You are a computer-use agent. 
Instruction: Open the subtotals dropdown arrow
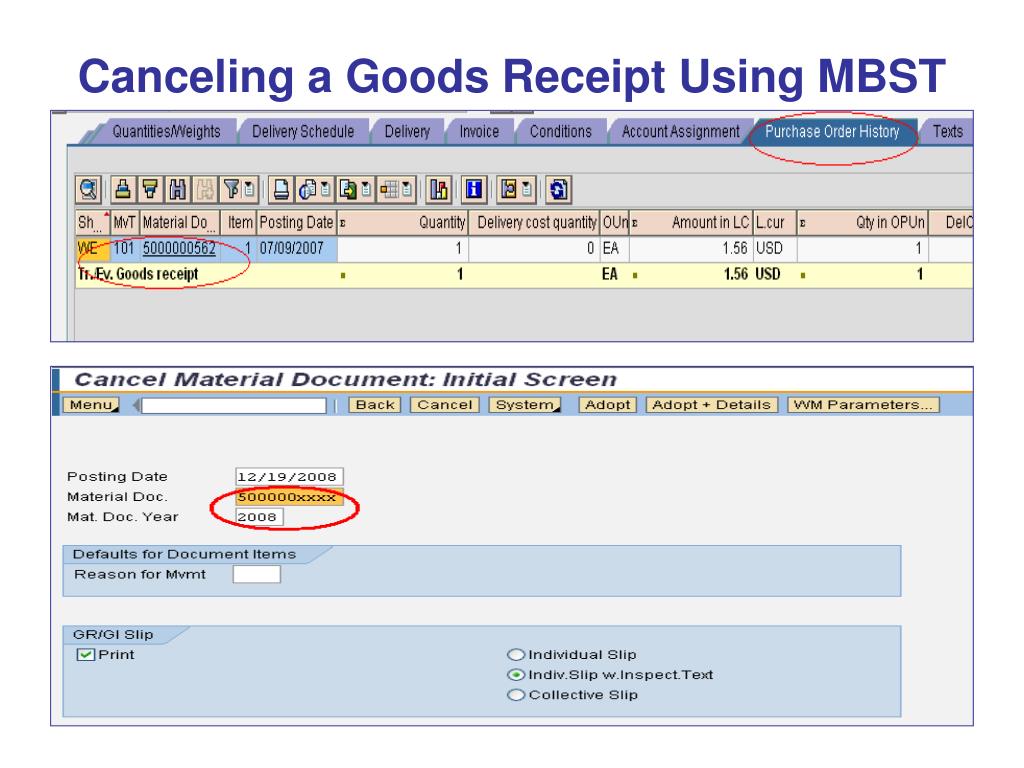click(528, 189)
